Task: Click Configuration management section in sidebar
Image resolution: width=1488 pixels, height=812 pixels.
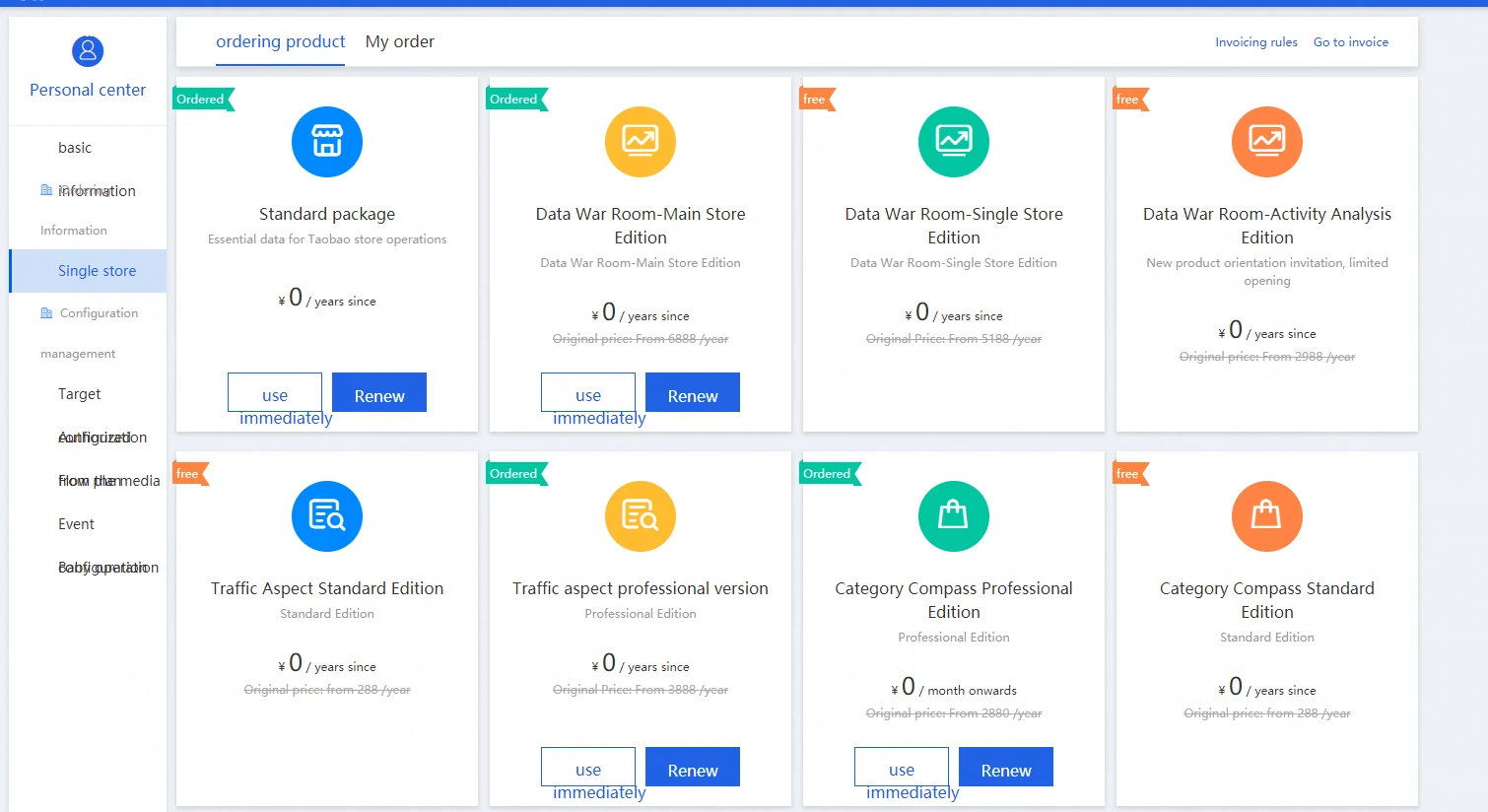Action: pyautogui.click(x=89, y=333)
